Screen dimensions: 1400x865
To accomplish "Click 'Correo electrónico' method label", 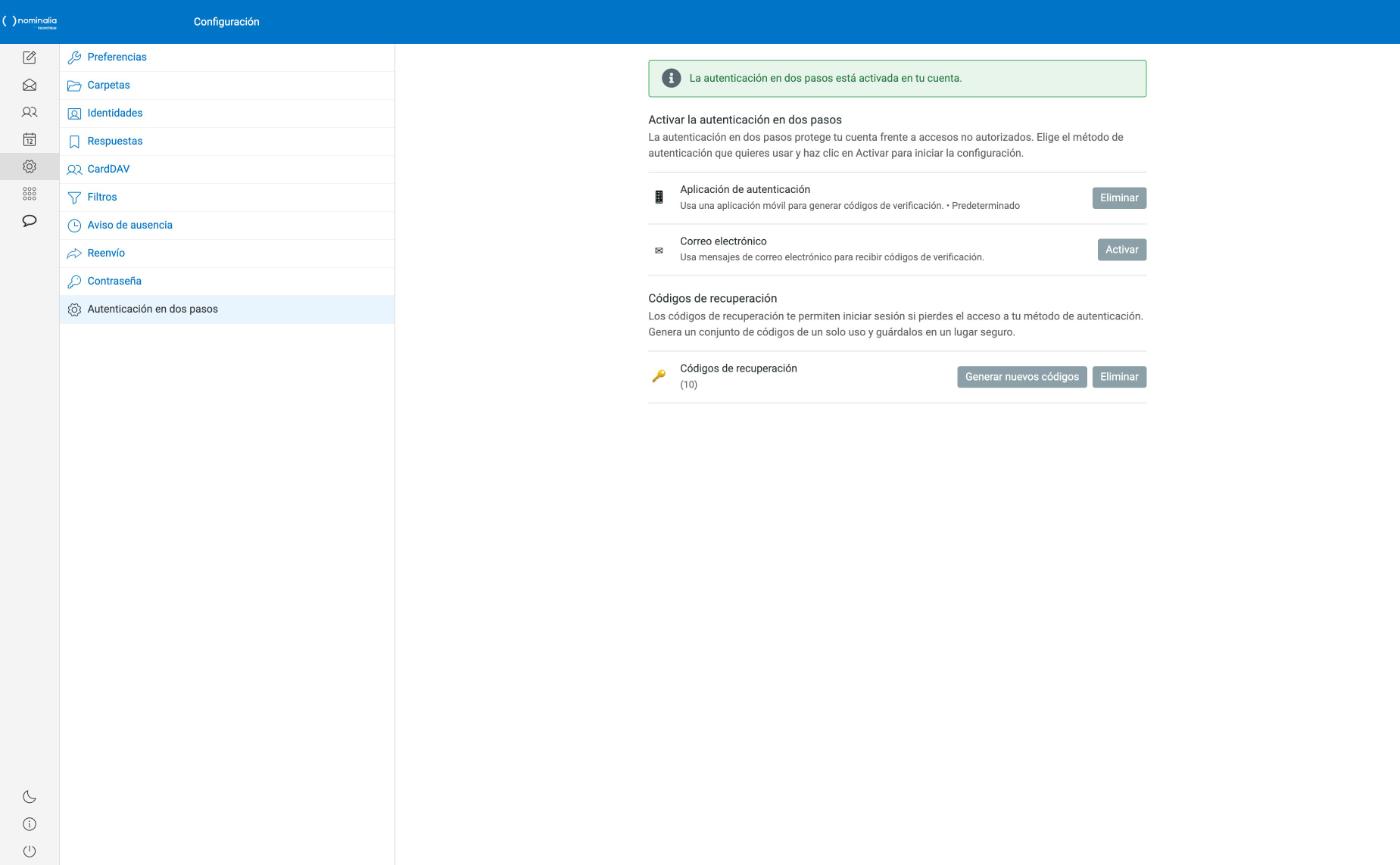I will [x=723, y=241].
